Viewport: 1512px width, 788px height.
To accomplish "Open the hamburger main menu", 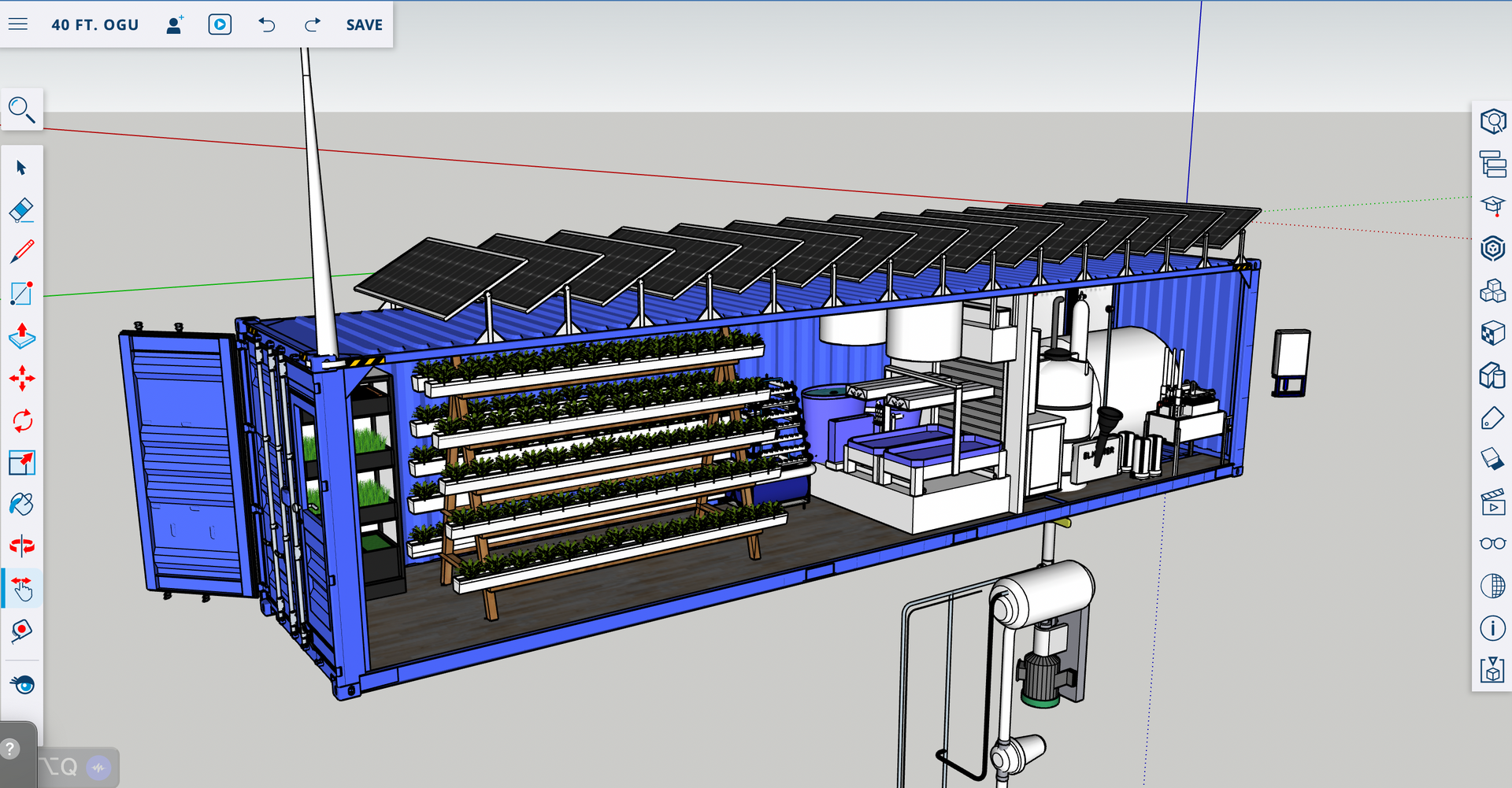I will [18, 24].
